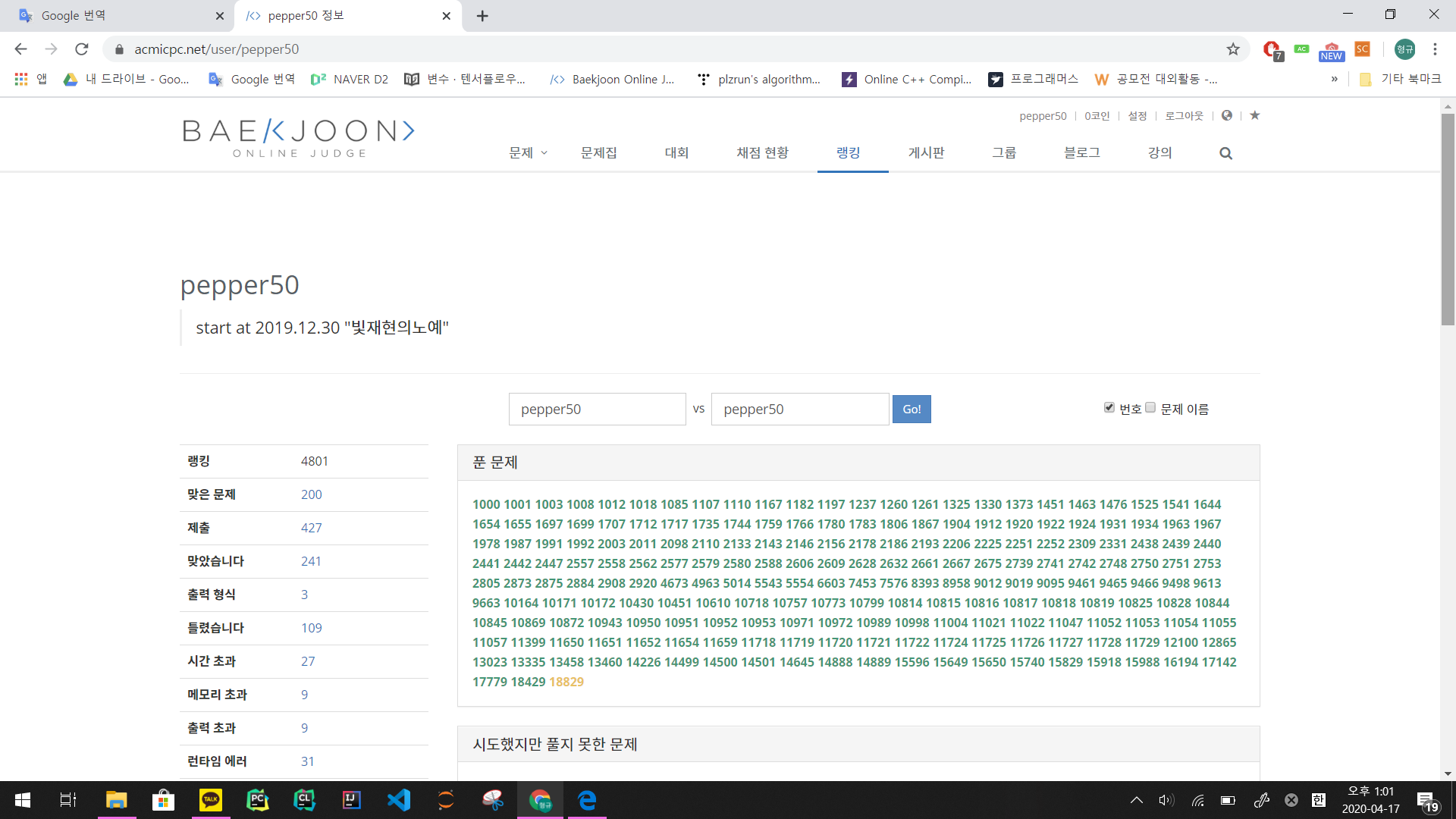Open solved problem 18829 link
The image size is (1456, 819).
[x=566, y=682]
